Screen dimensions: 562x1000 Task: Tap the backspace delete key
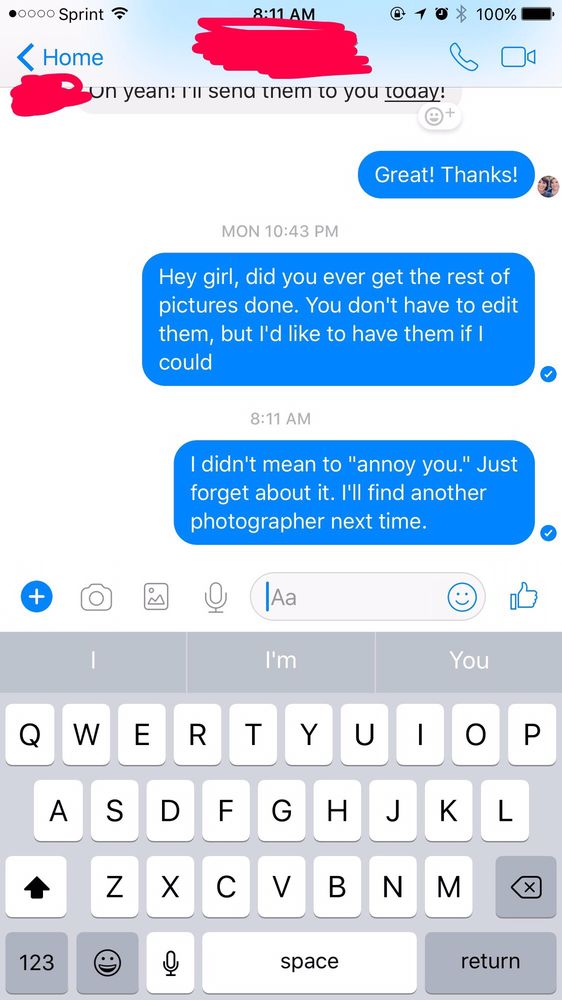[526, 886]
